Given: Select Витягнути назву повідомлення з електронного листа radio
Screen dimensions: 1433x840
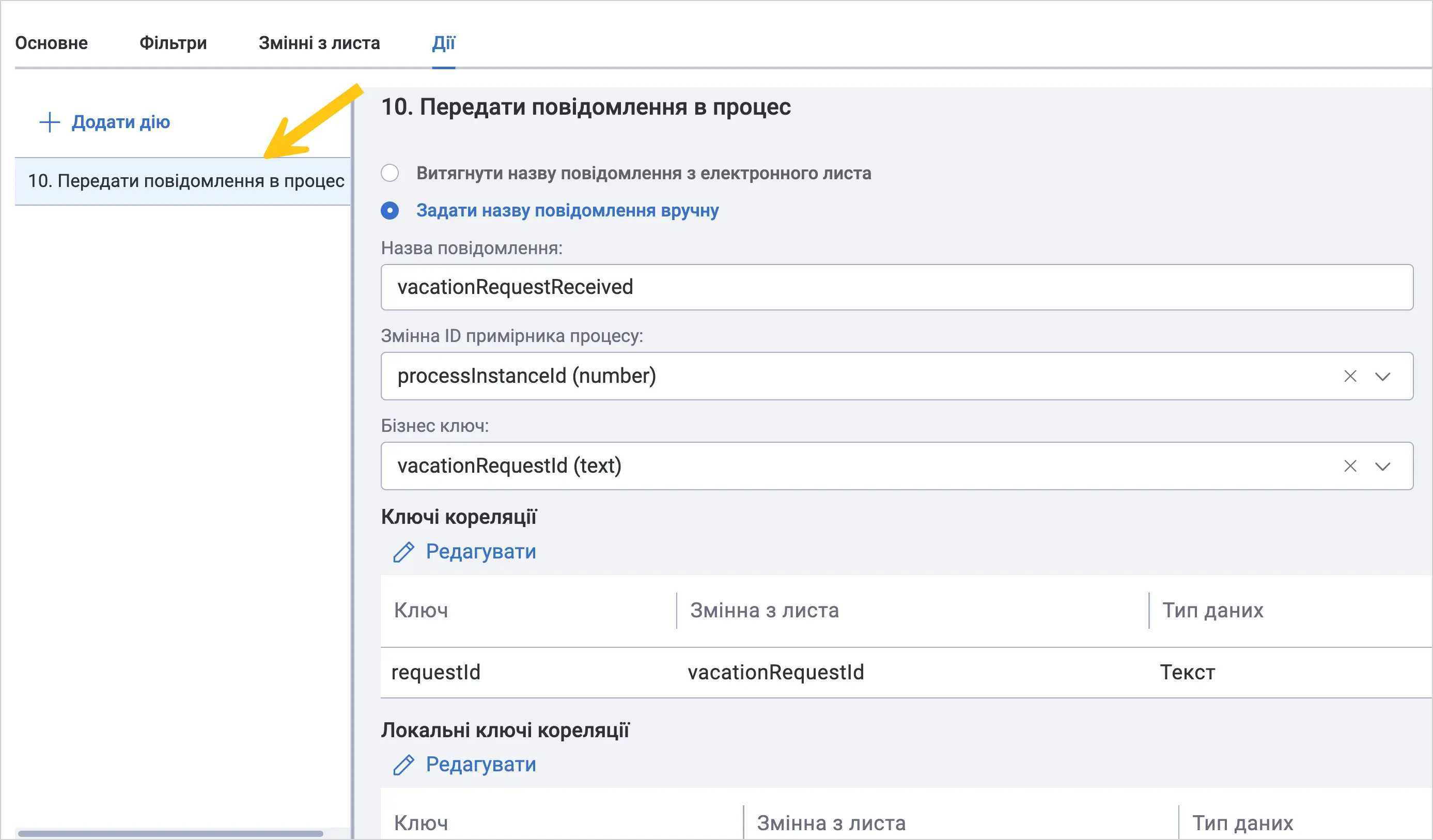Looking at the screenshot, I should click(x=390, y=173).
